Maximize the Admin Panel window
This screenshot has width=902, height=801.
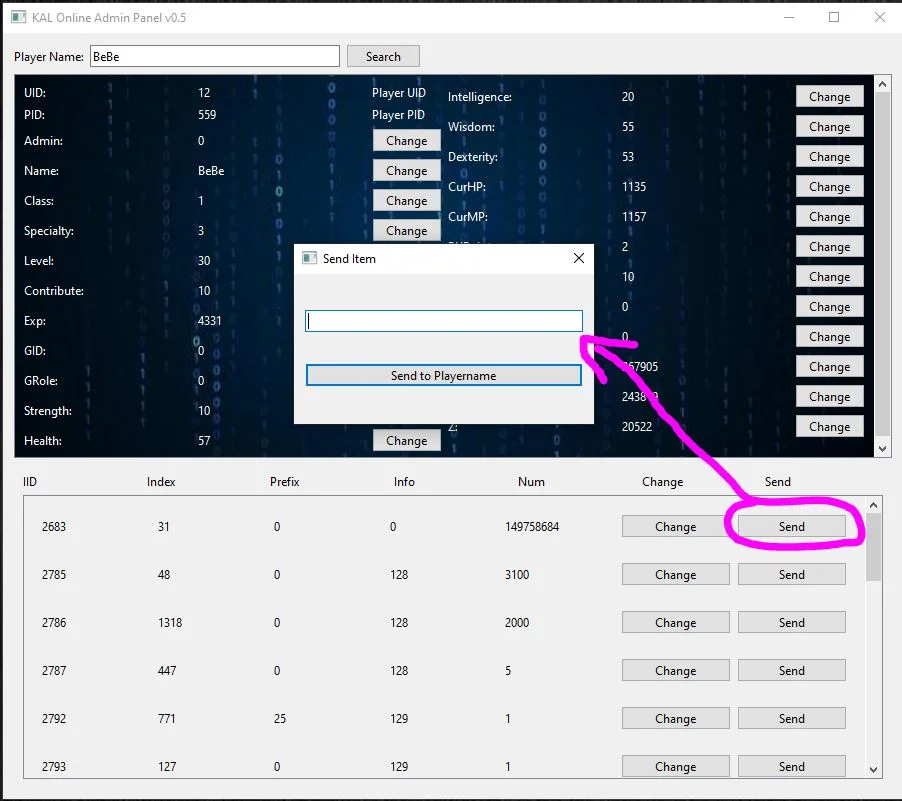click(x=834, y=17)
